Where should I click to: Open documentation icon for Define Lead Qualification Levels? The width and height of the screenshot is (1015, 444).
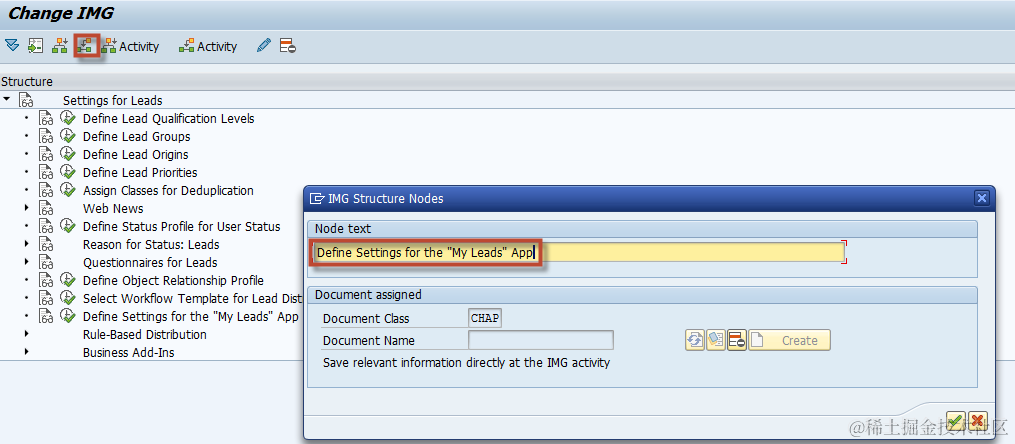point(45,118)
